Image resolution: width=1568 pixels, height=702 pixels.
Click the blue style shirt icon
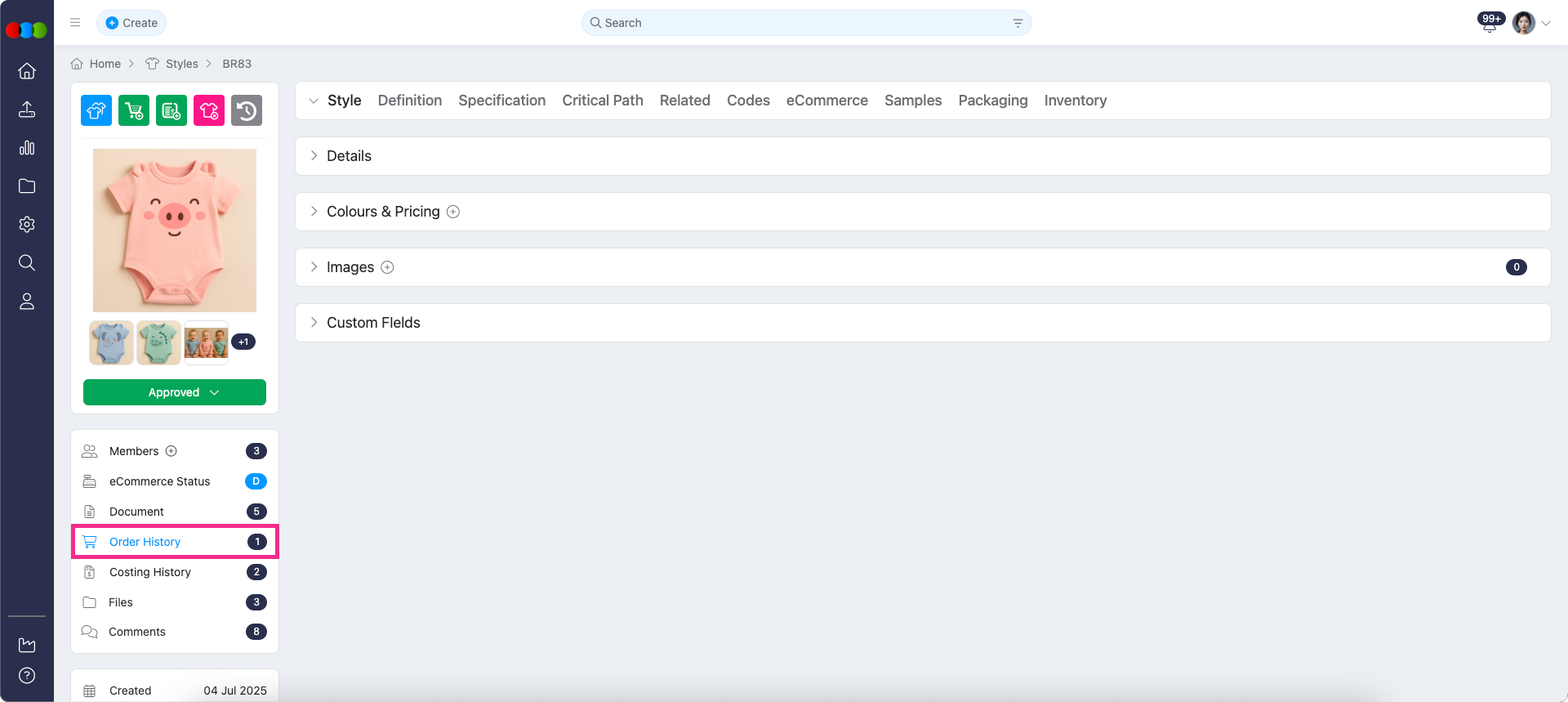pyautogui.click(x=96, y=110)
